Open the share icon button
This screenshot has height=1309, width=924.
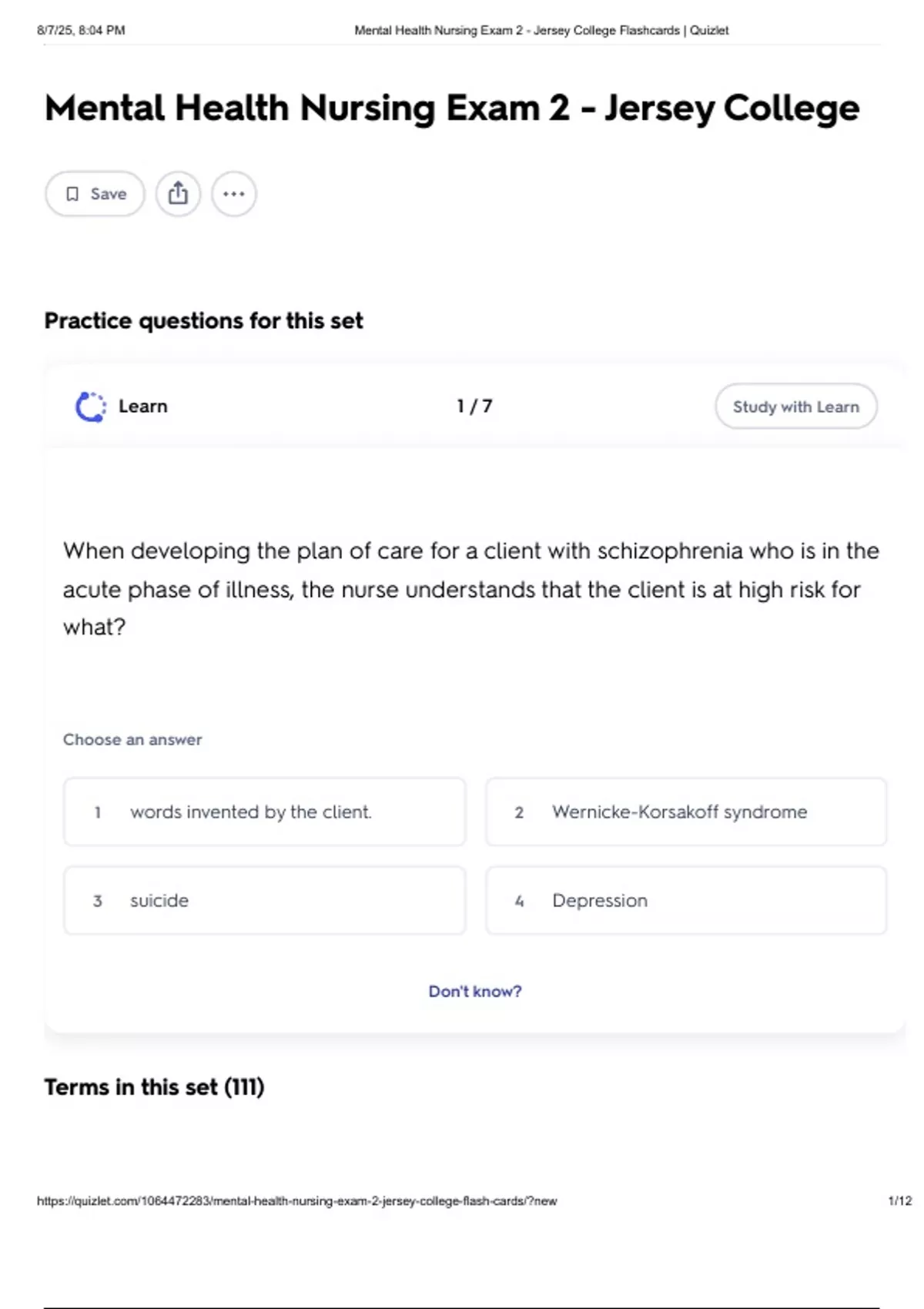(178, 194)
